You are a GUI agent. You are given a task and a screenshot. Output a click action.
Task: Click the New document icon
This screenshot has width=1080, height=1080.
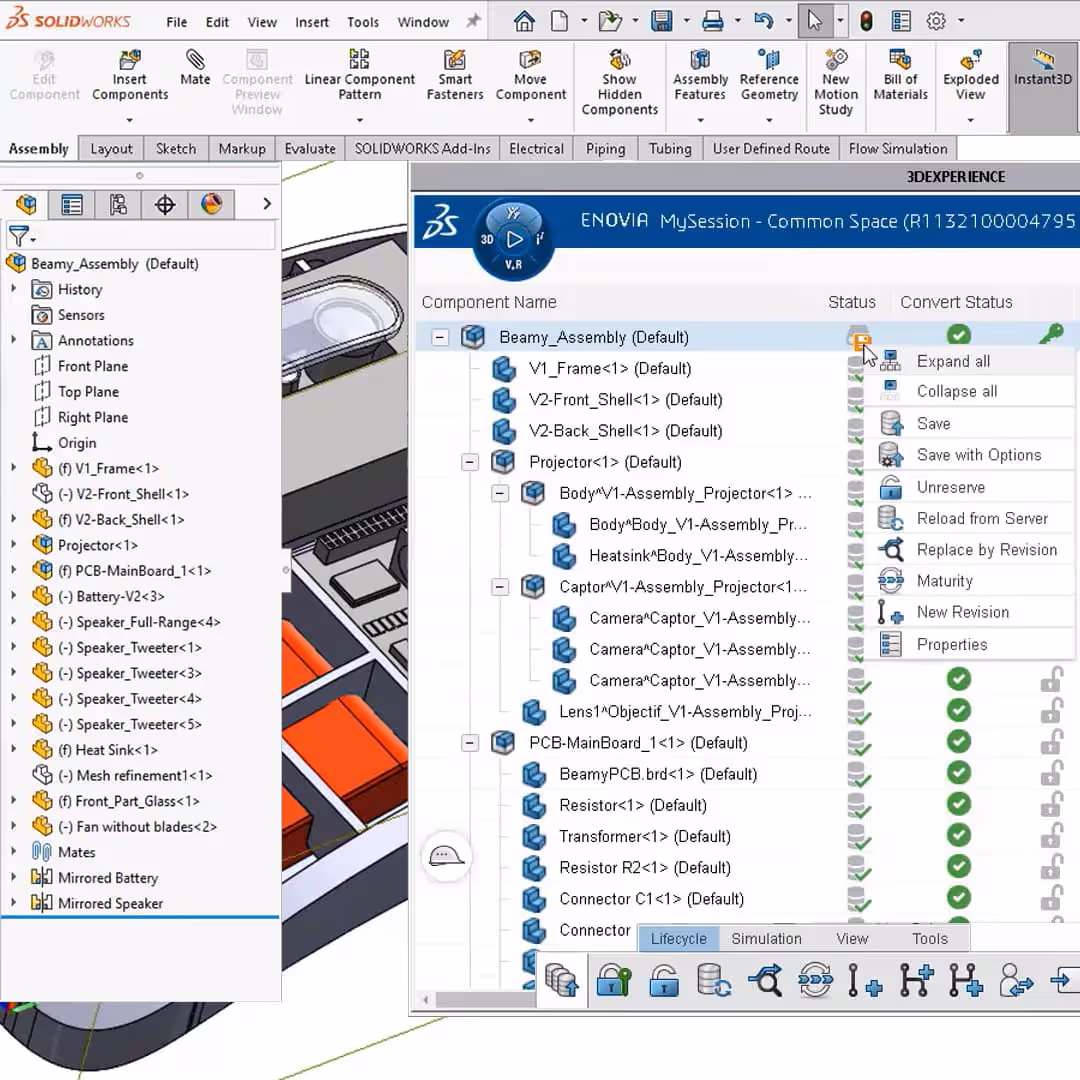(559, 21)
